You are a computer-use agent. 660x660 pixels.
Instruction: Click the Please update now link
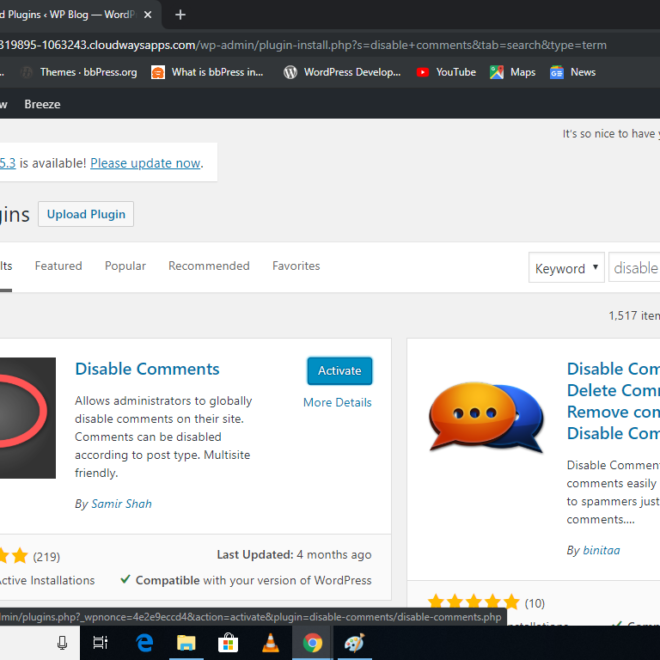pyautogui.click(x=145, y=163)
